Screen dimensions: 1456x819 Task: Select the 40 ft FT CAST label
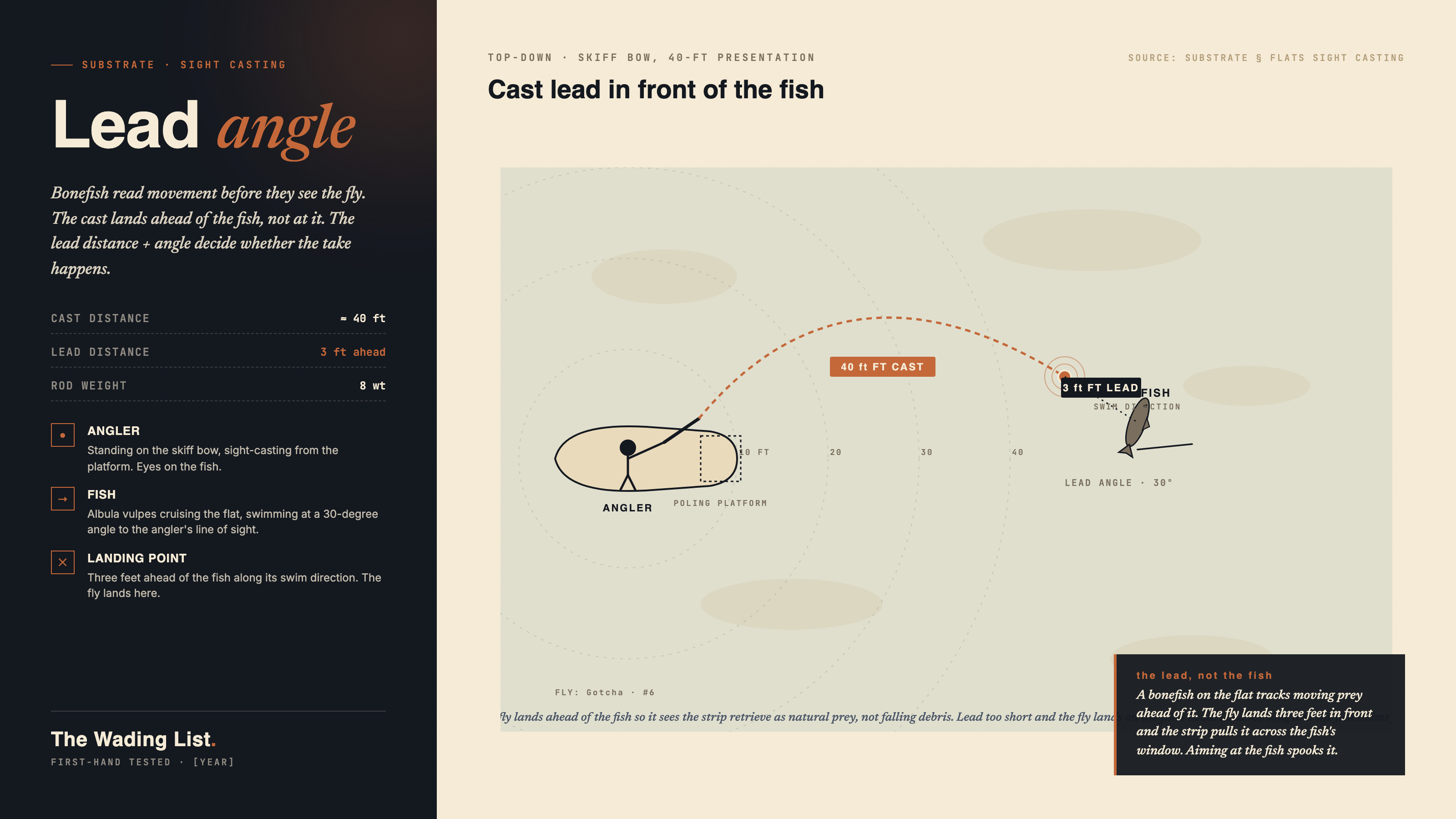pyautogui.click(x=882, y=367)
